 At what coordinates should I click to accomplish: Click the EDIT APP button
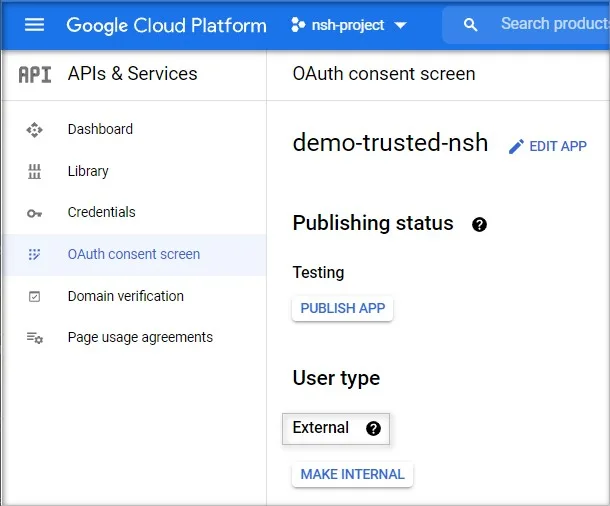click(548, 146)
